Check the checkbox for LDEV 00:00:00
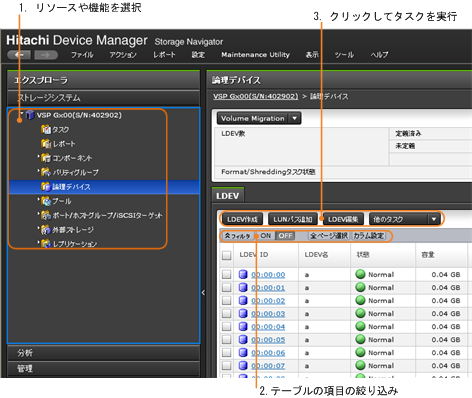Viewport: 472px width, 398px height. pyautogui.click(x=227, y=275)
